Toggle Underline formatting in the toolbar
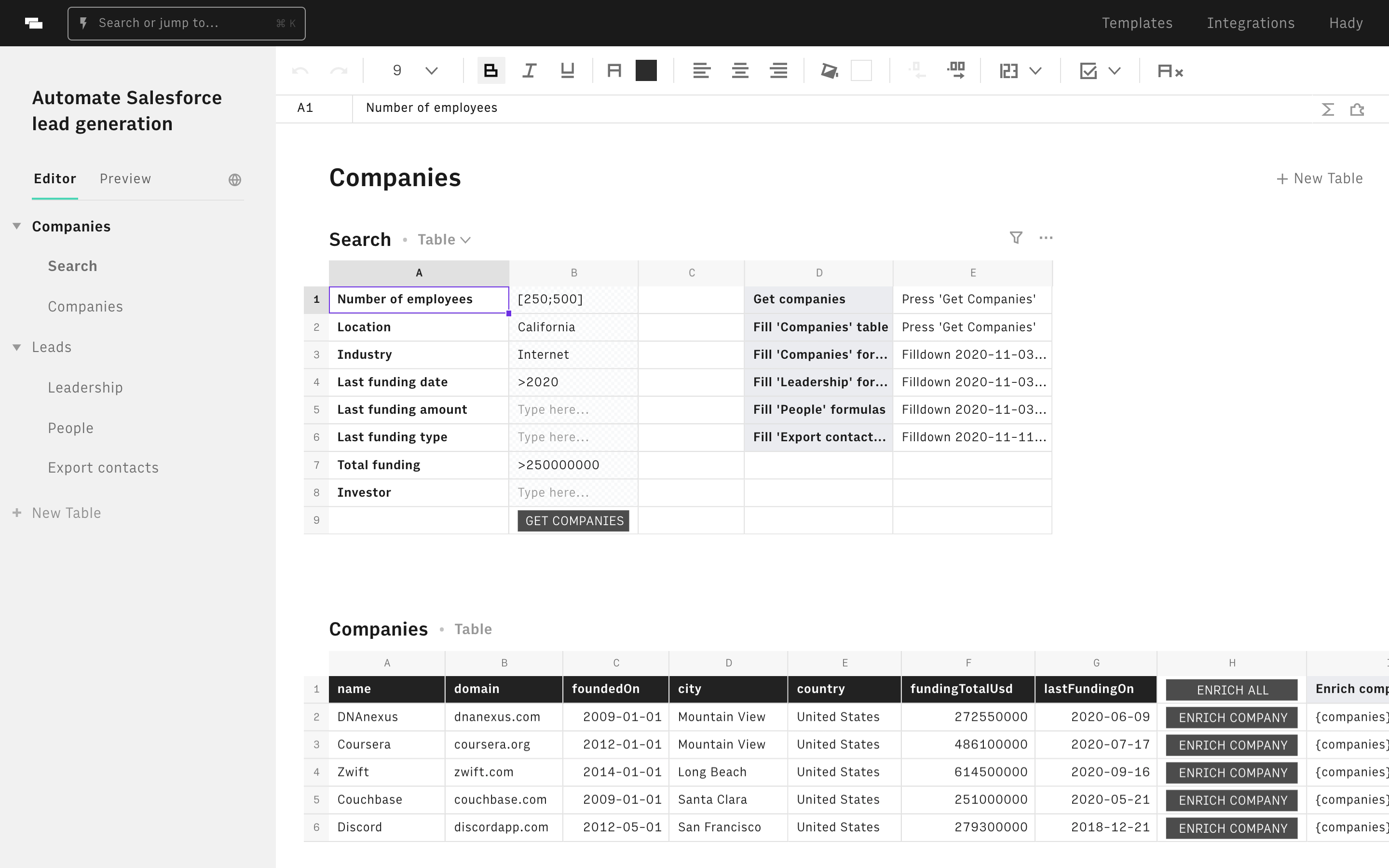The image size is (1389, 868). [567, 70]
